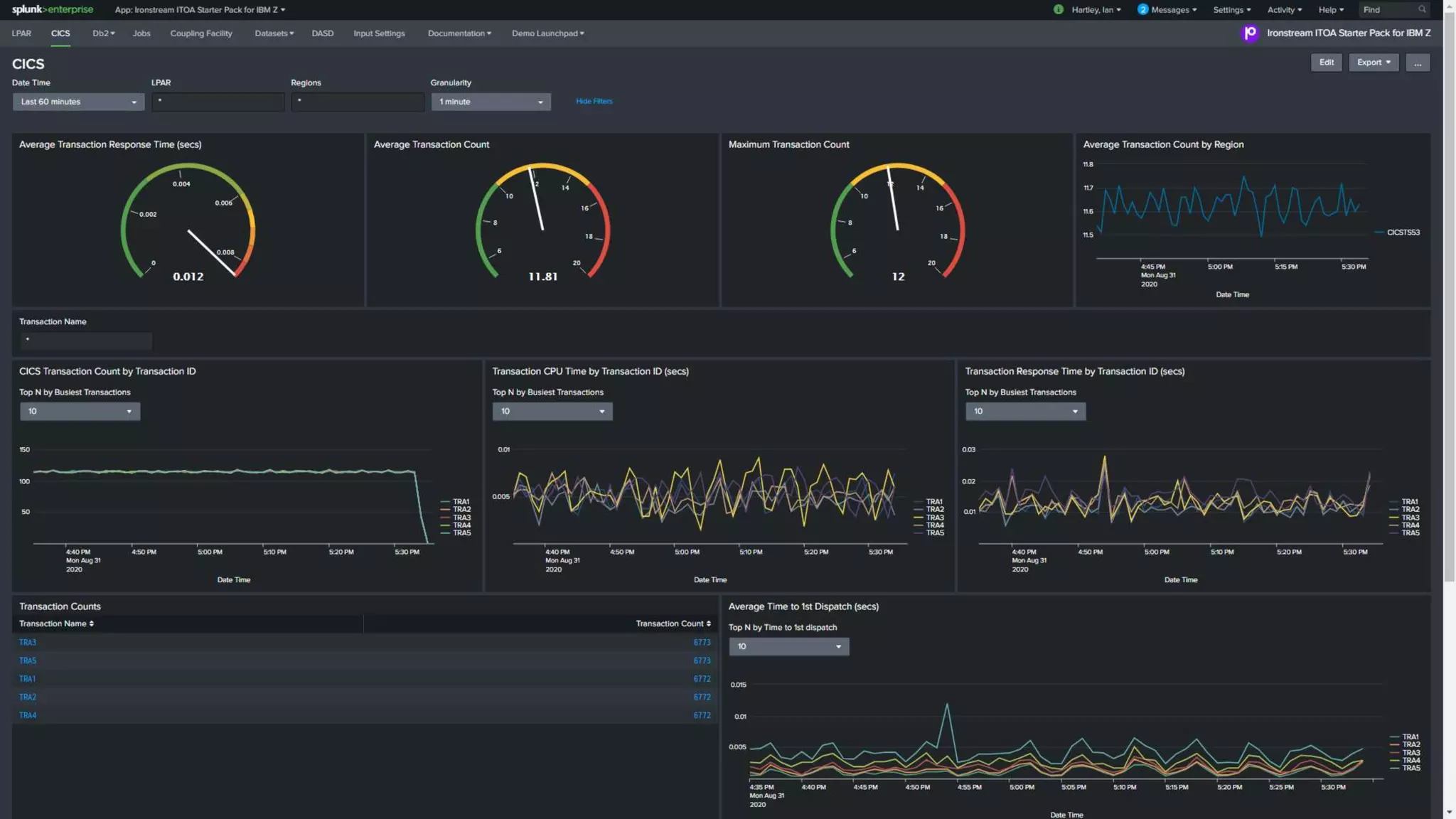
Task: Click the purple Ironstream app logo
Action: point(1249,33)
